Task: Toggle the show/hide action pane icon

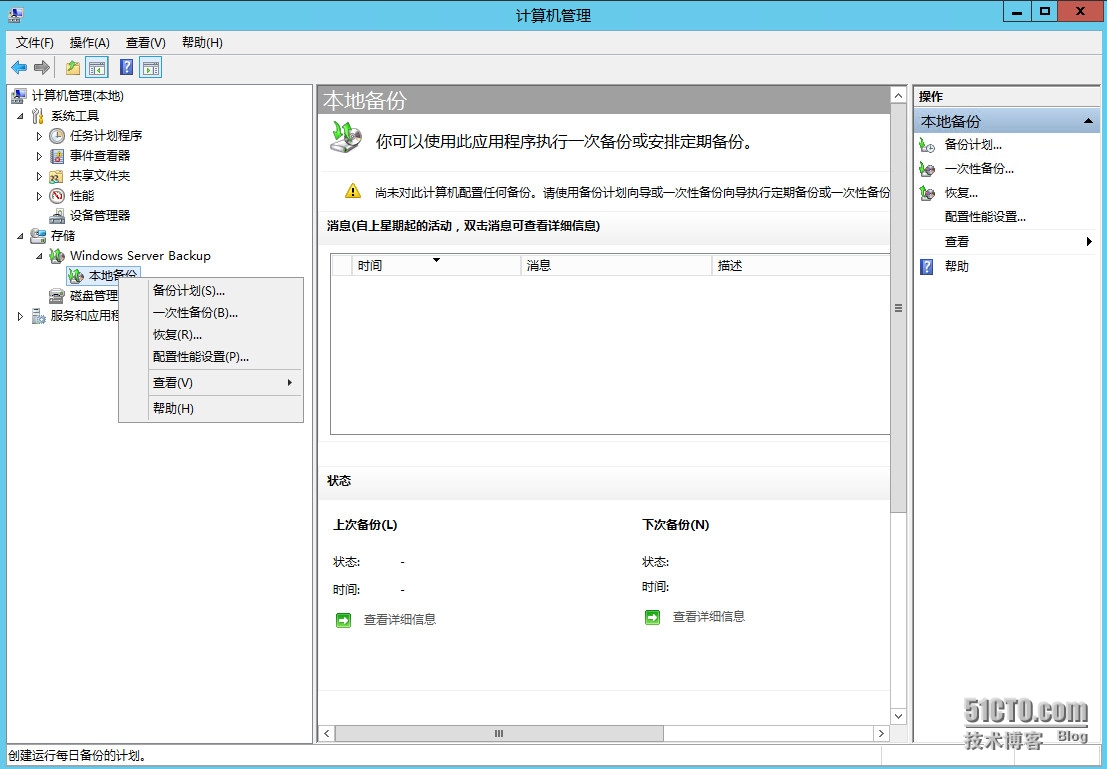Action: point(150,68)
